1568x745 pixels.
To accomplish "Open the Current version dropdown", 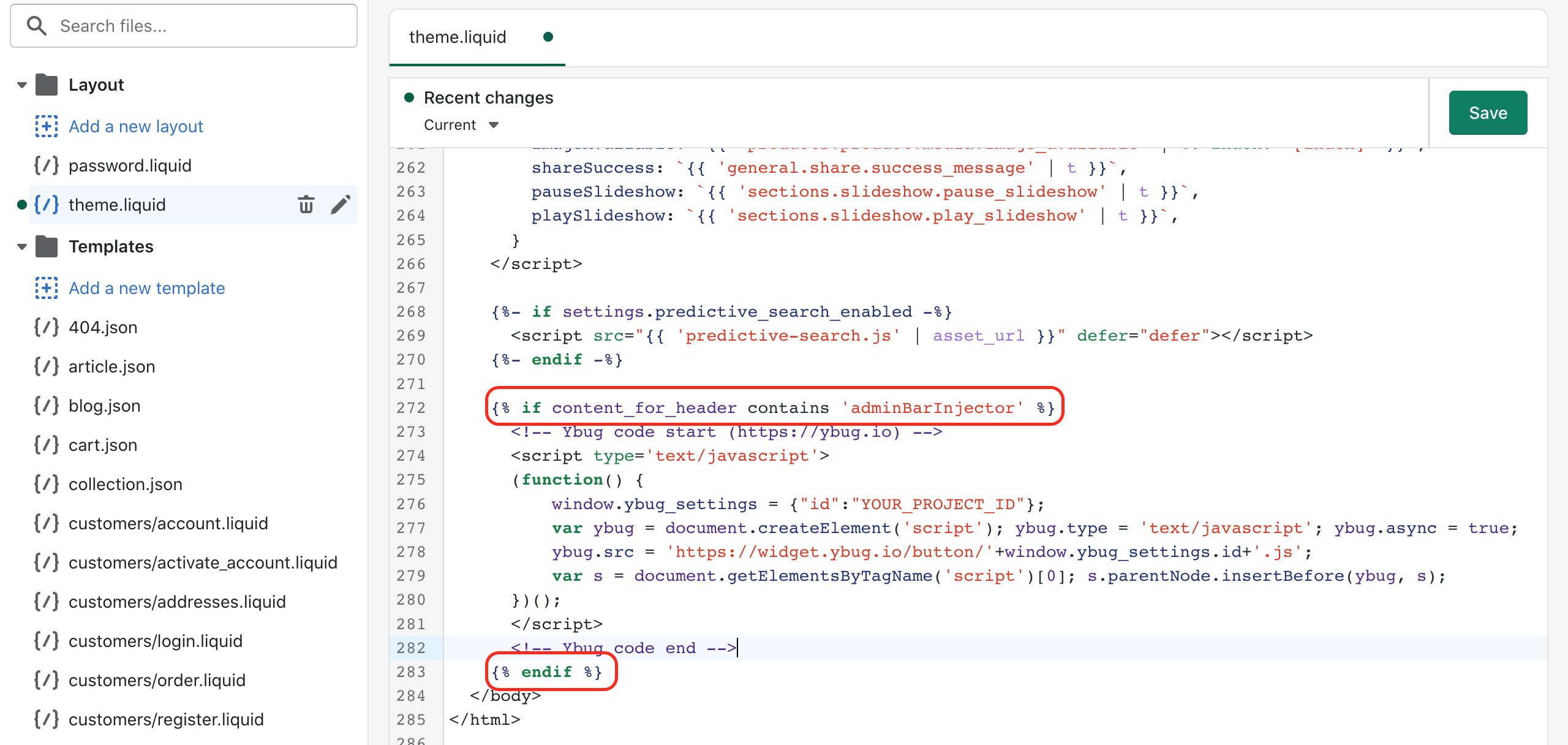I will point(462,125).
